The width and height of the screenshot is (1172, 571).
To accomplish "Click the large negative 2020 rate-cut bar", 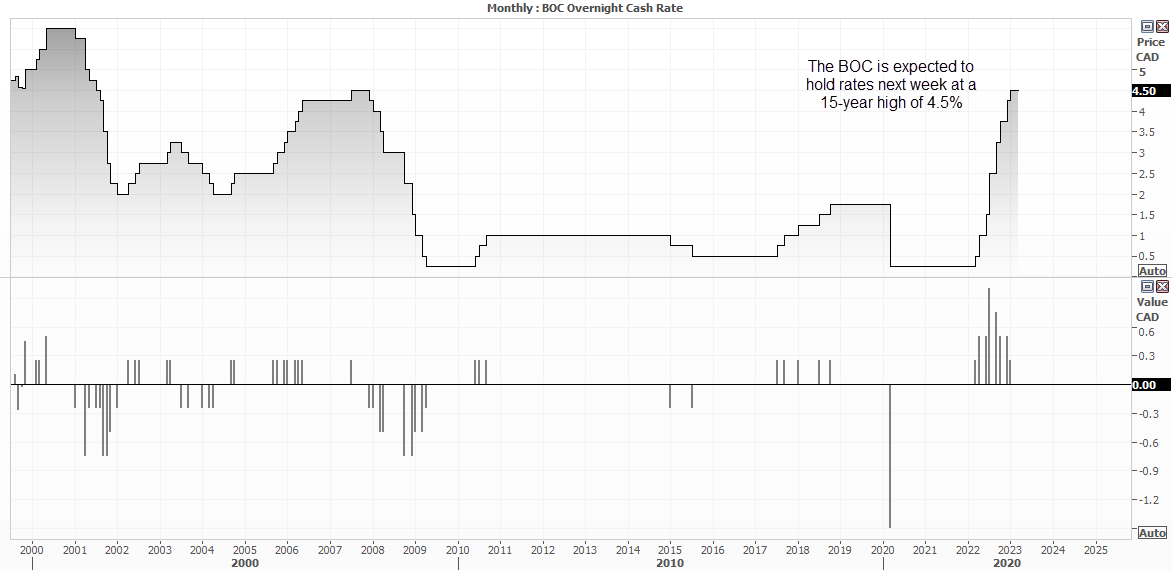I will [890, 456].
